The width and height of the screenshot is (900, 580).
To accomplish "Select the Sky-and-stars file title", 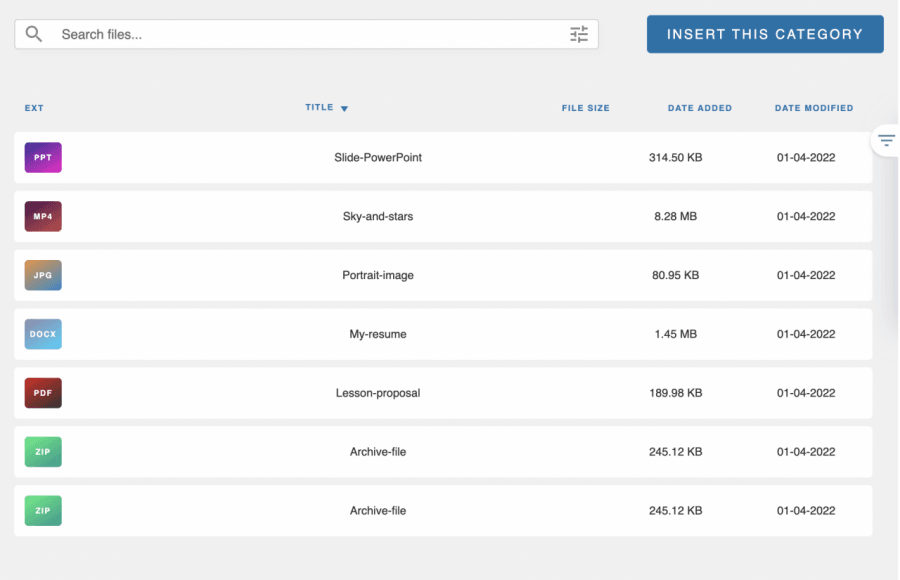I will pos(378,216).
